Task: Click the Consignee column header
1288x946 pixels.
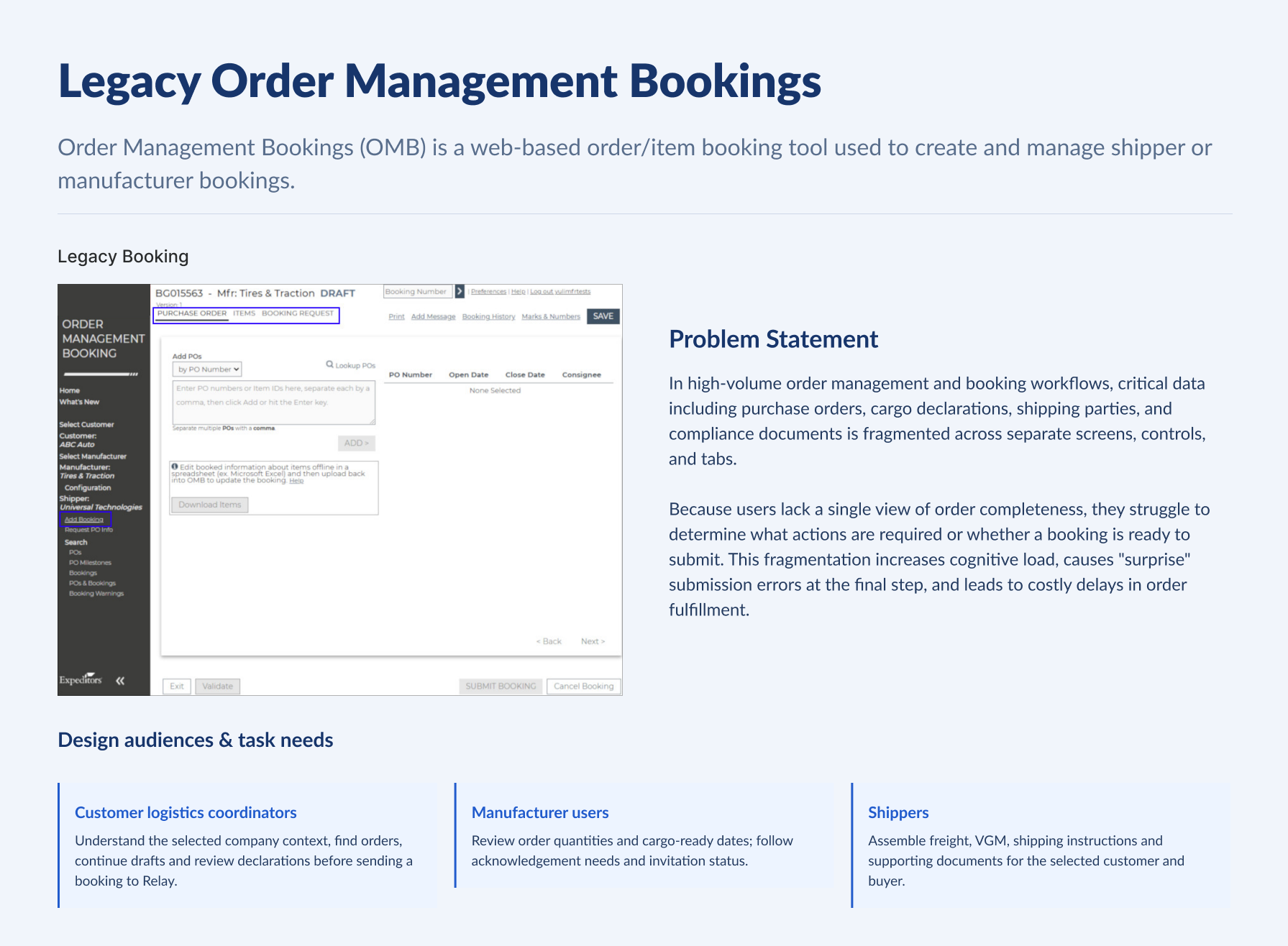Action: tap(581, 375)
